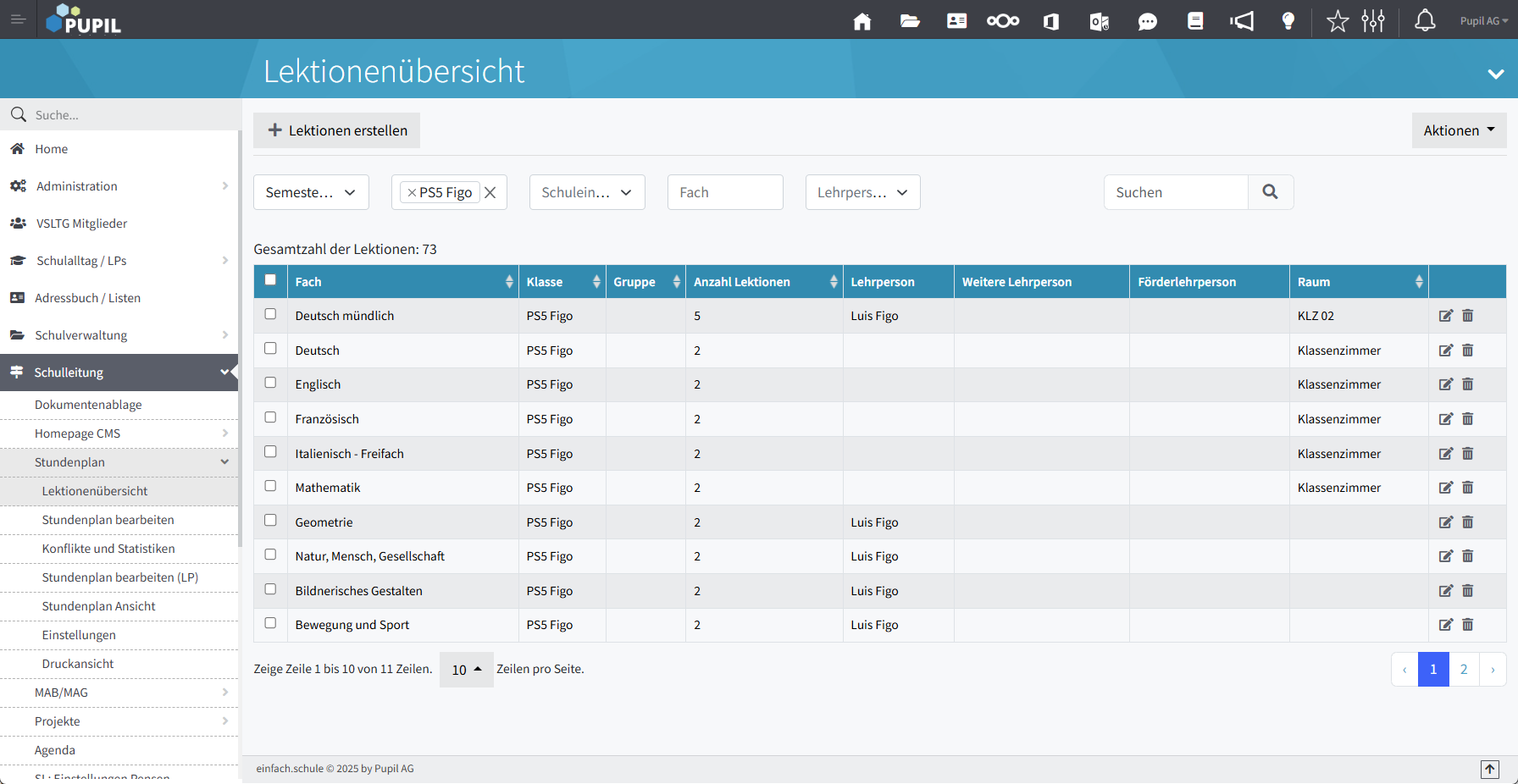Image resolution: width=1518 pixels, height=784 pixels.
Task: Clear the class filter with the large X
Action: tap(490, 192)
